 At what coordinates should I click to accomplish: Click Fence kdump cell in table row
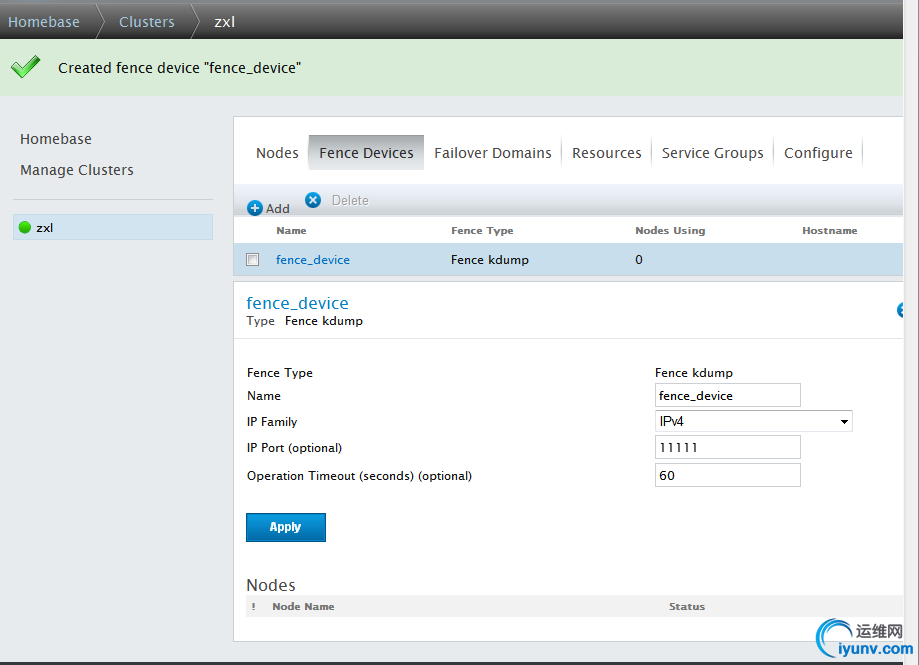coord(490,260)
